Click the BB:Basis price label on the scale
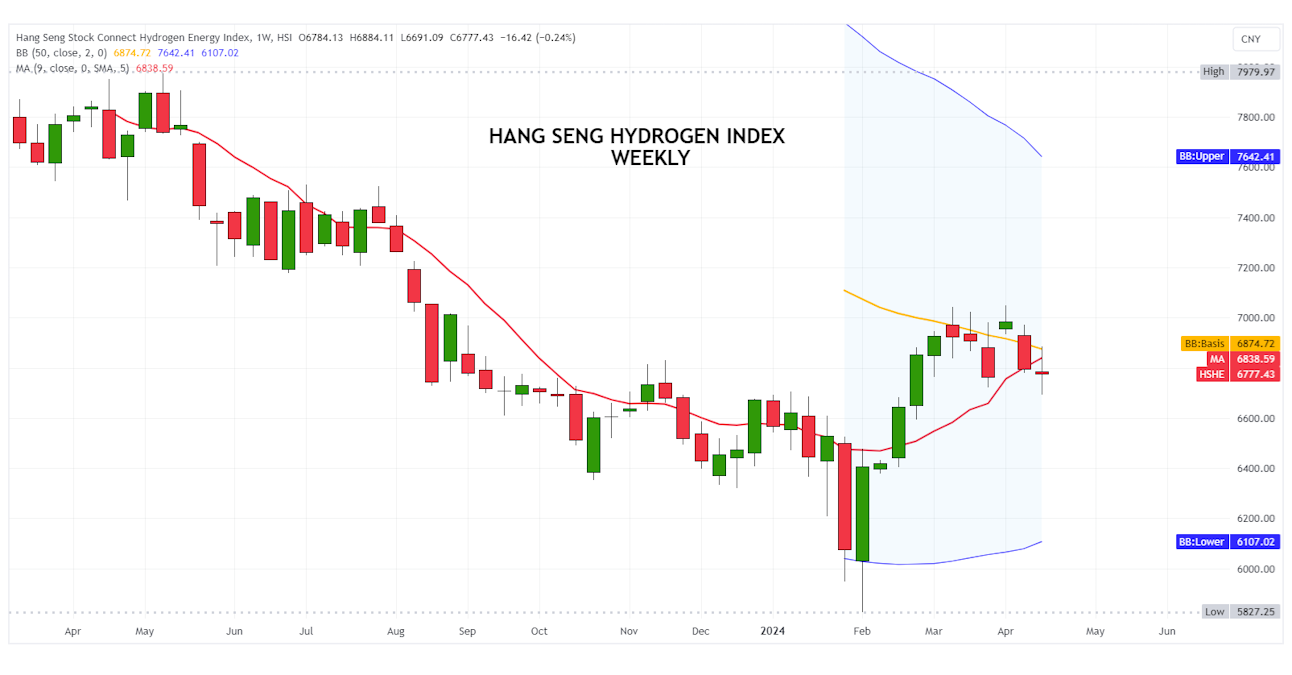The image size is (1292, 675). [x=1229, y=343]
